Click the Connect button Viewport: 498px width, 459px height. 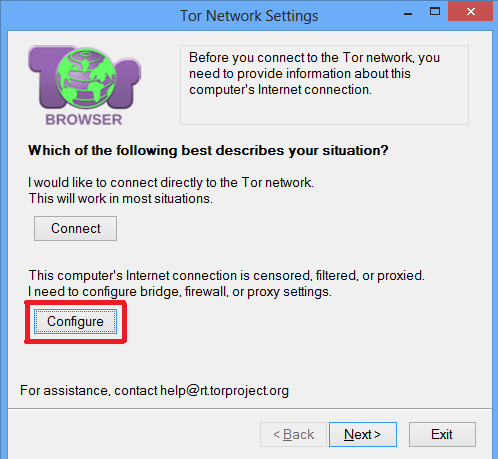[x=75, y=228]
